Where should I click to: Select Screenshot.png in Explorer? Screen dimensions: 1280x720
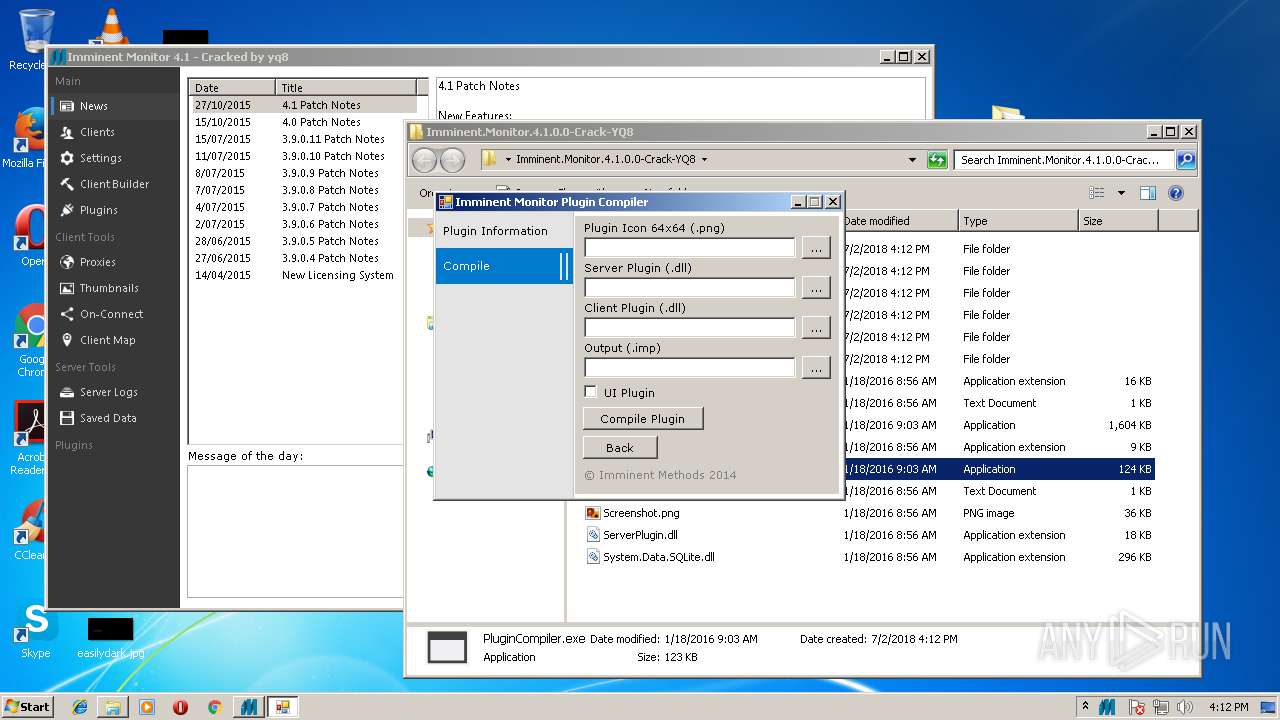(640, 513)
